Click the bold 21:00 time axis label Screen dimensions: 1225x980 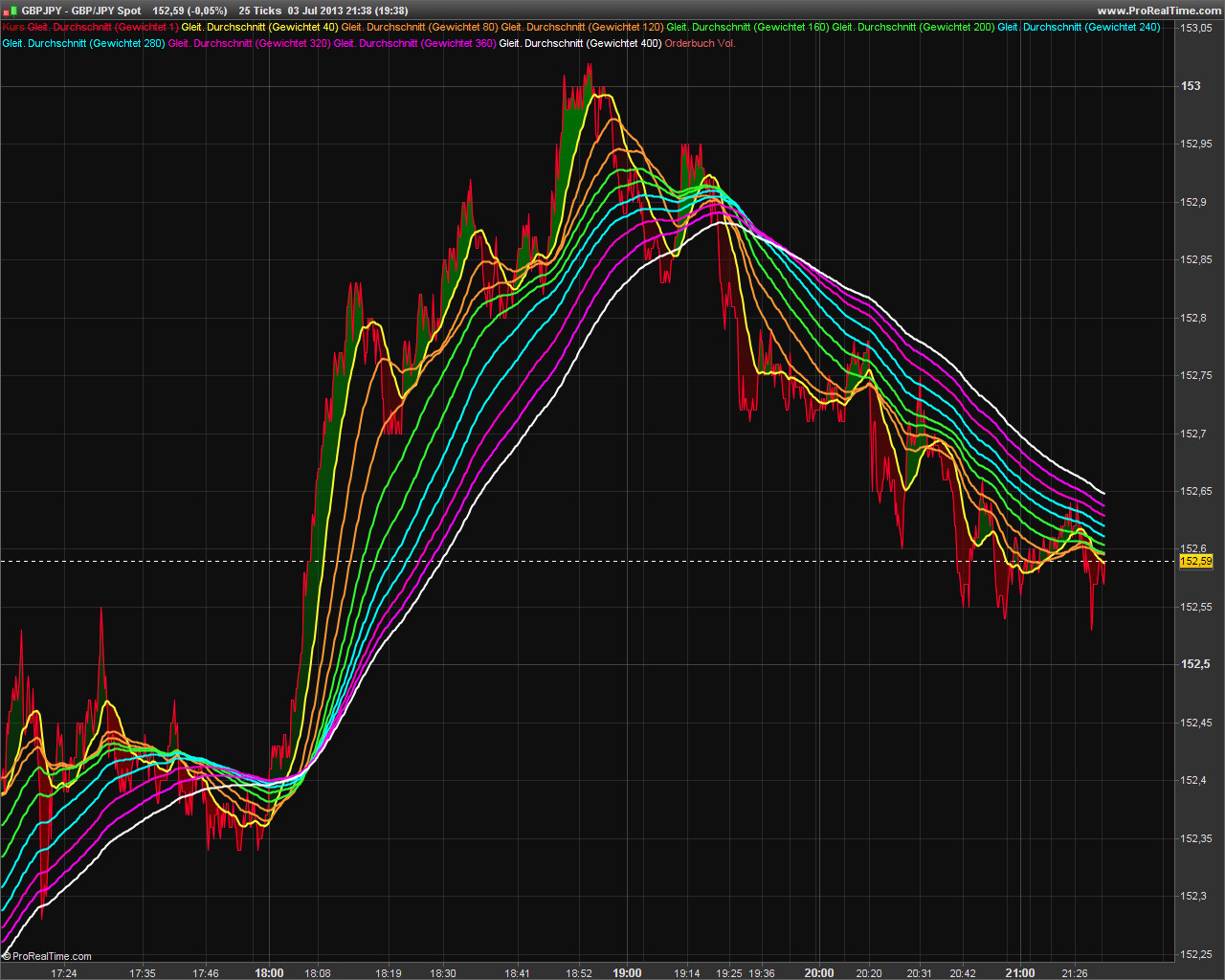point(1020,973)
